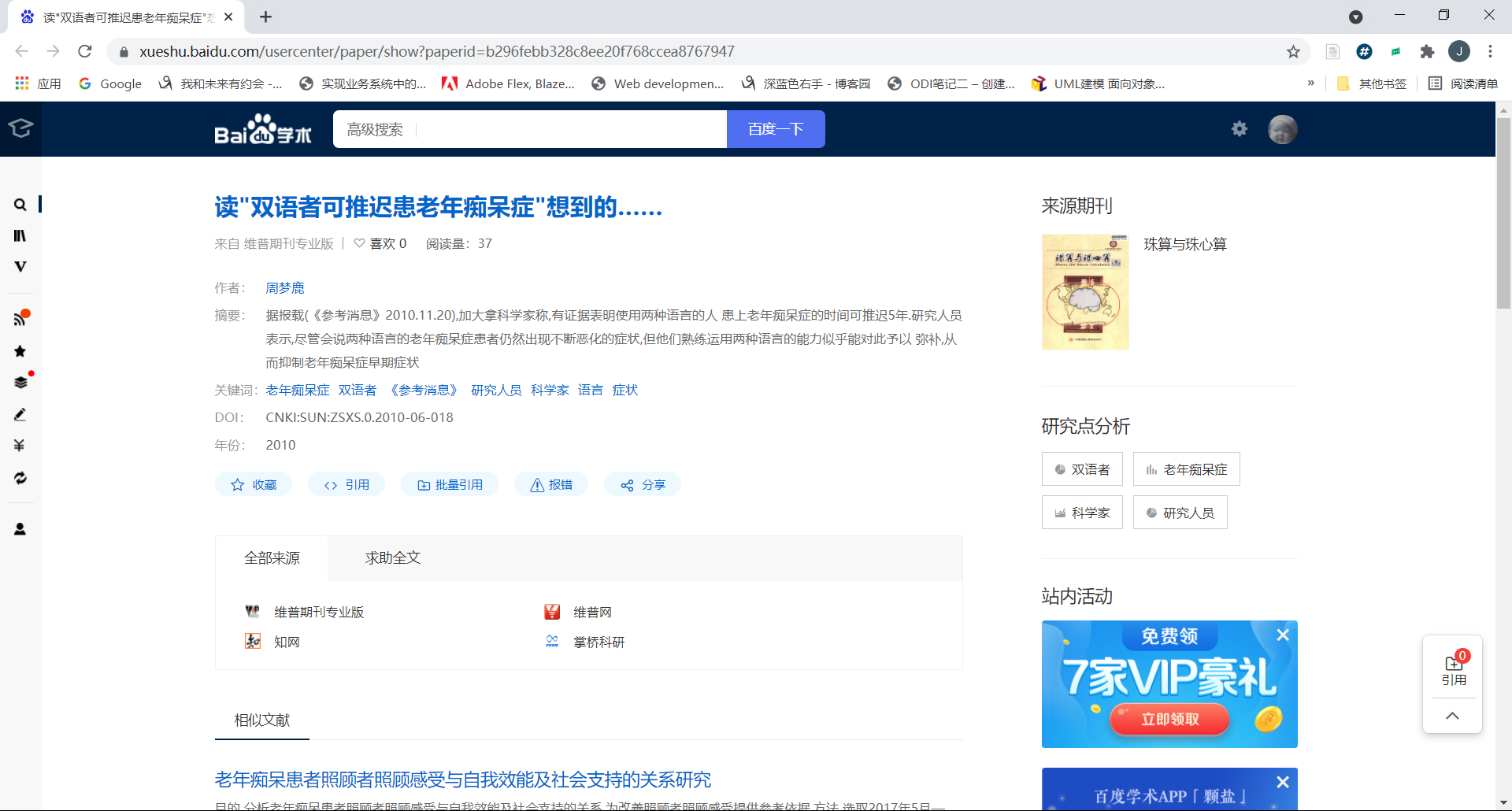The image size is (1512, 811).
Task: Open the 其他书签 bookmarks folder
Action: tap(1372, 83)
